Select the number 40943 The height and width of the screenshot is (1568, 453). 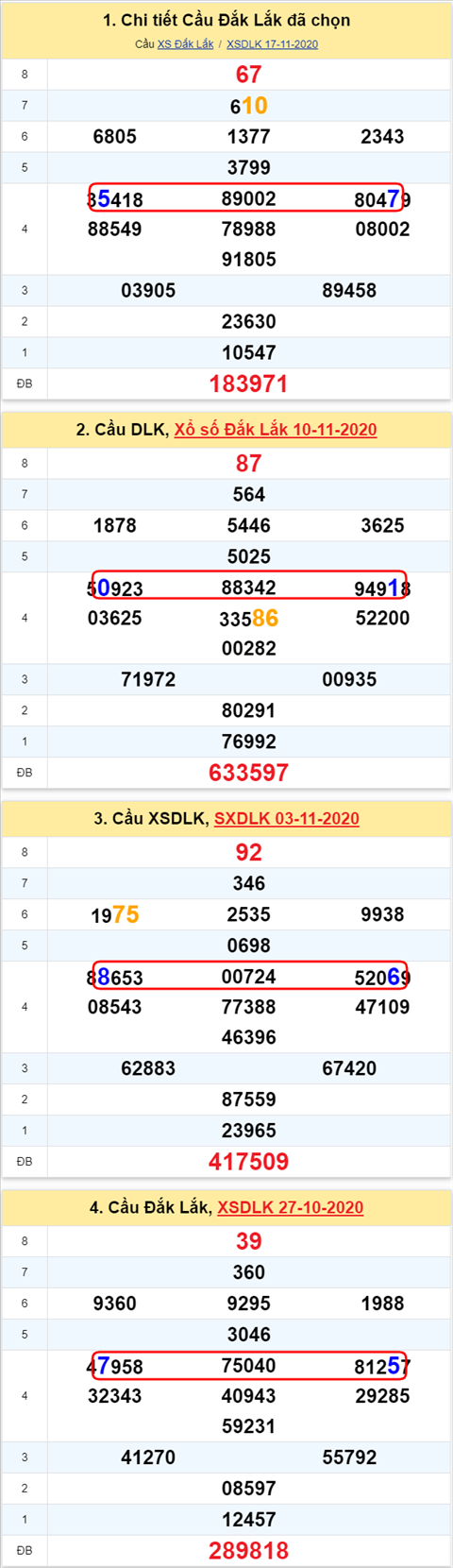click(x=249, y=1397)
